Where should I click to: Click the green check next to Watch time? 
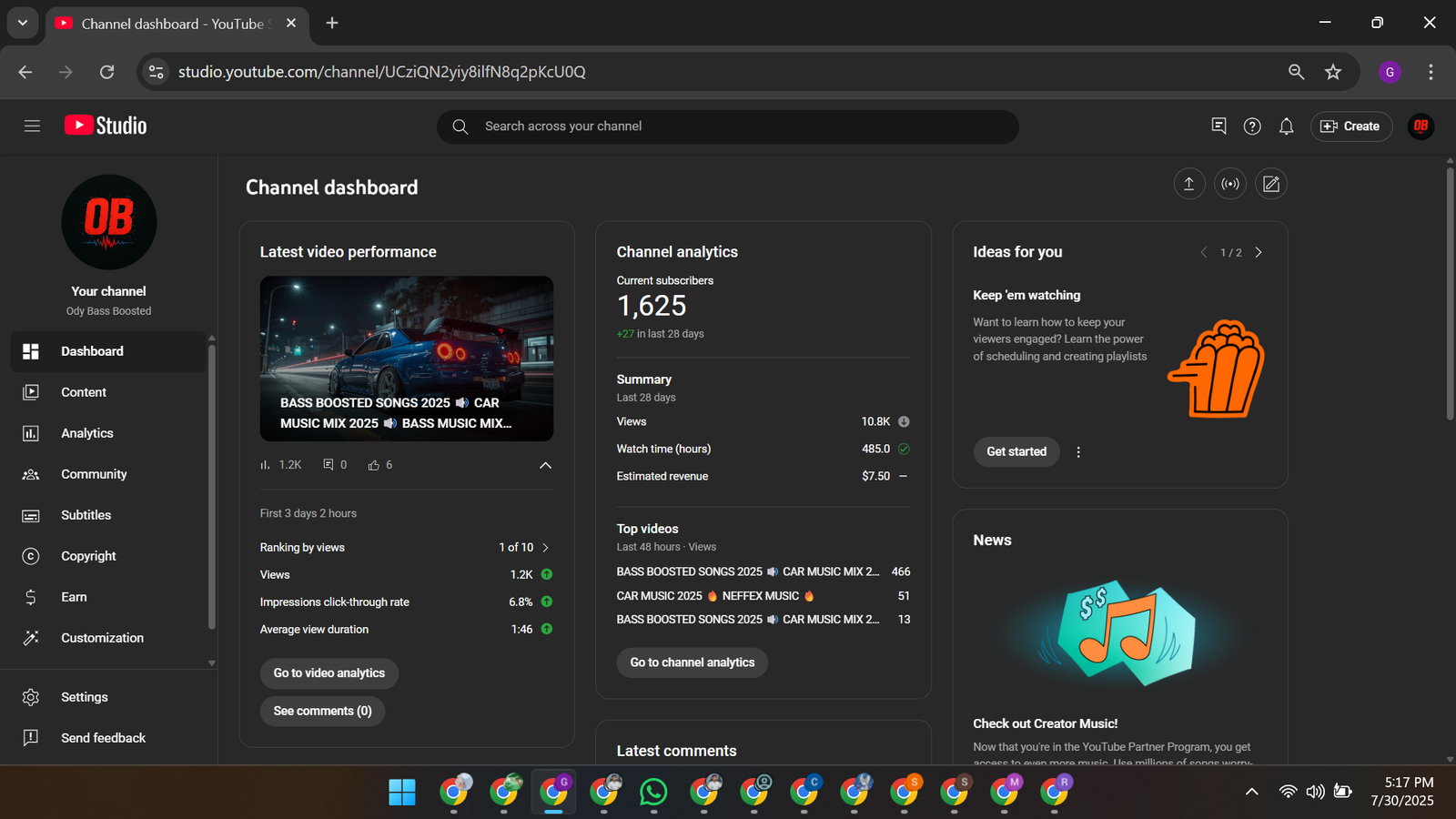point(904,449)
